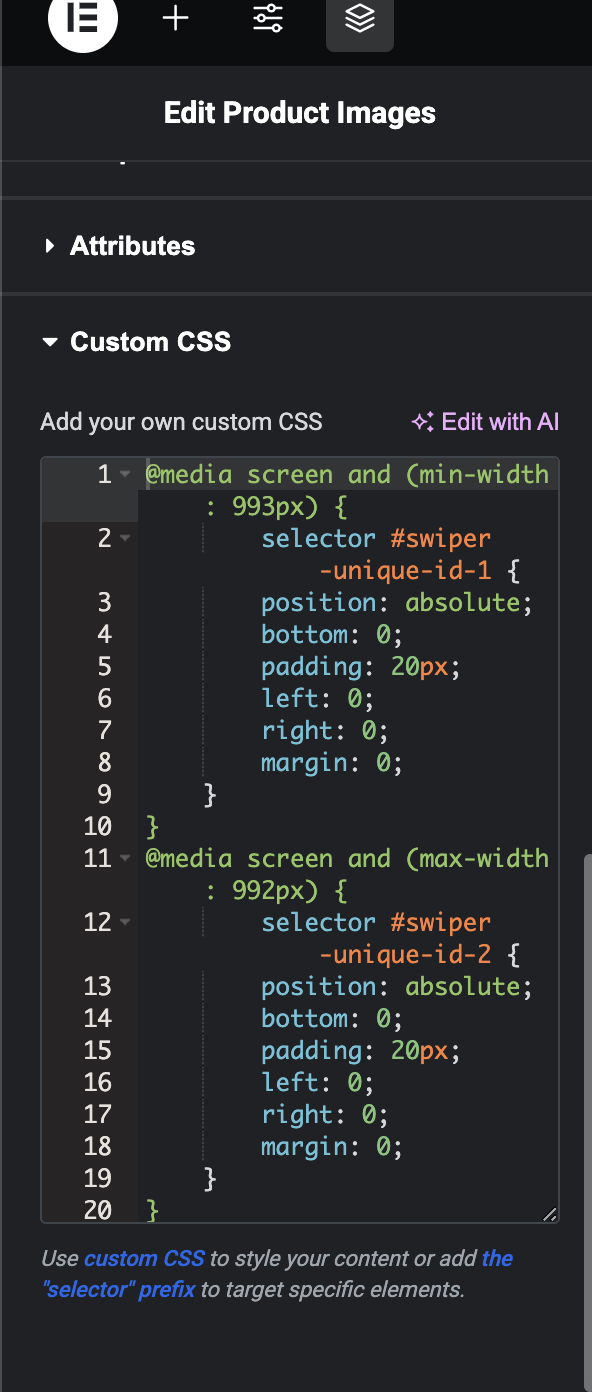The height and width of the screenshot is (1392, 592).
Task: Open the Add Element plus icon
Action: coord(176,19)
